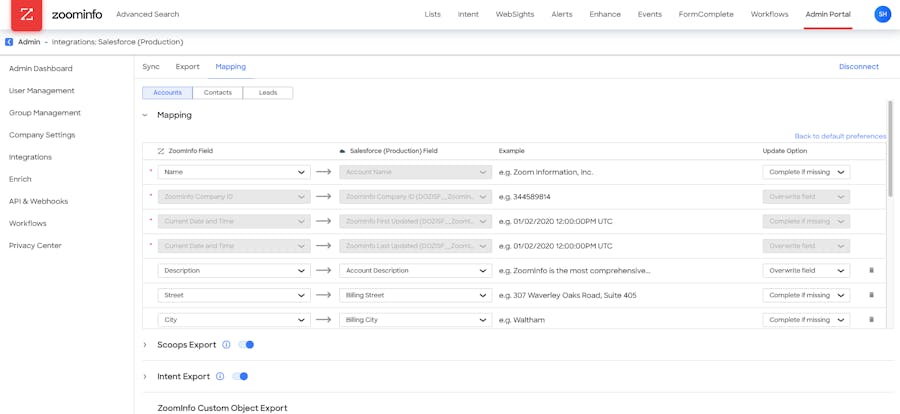Click the ZoomInfo logo icon
The height and width of the screenshot is (414, 900).
(x=27, y=15)
